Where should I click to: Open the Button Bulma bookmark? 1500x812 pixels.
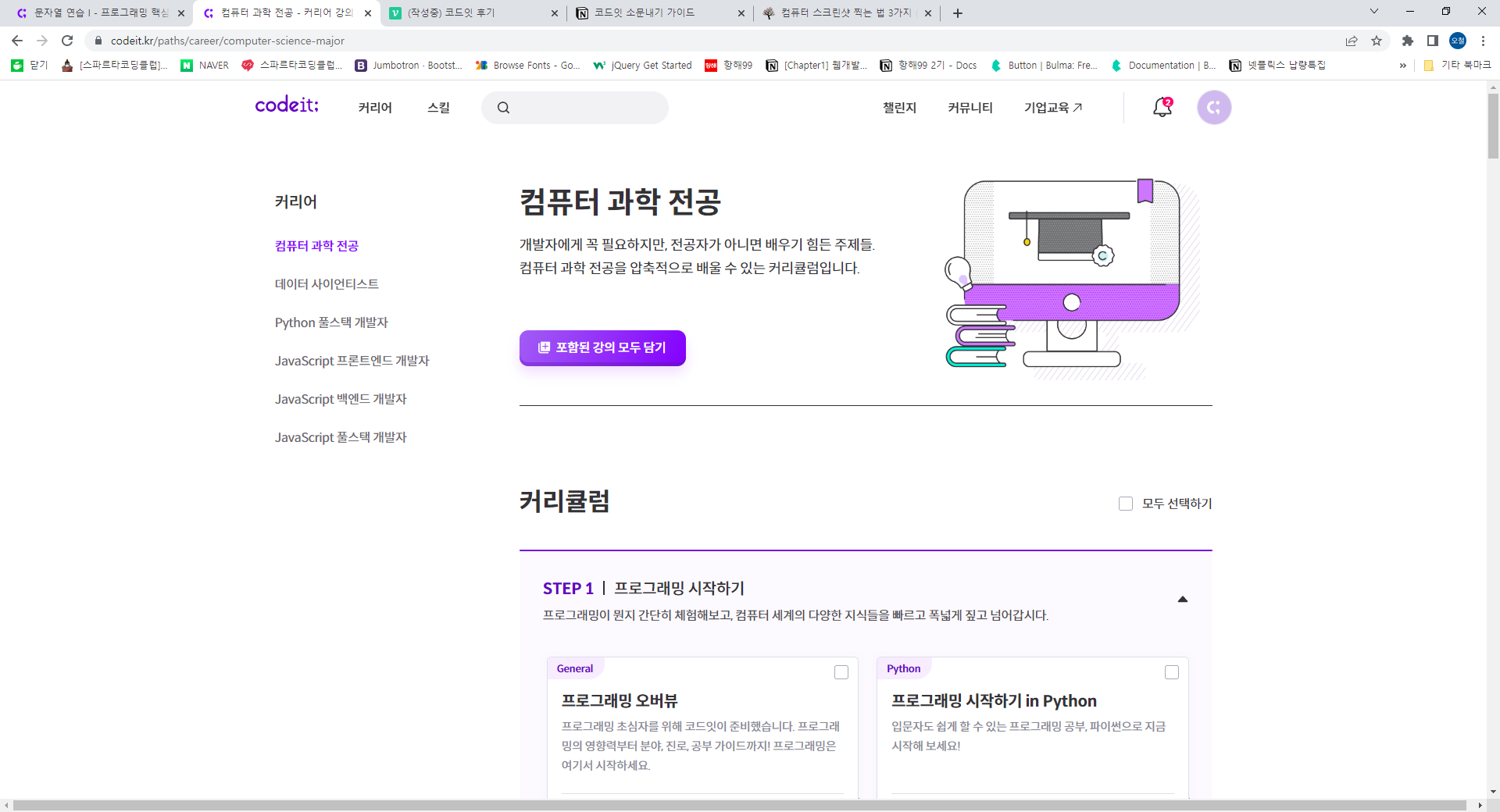click(1043, 66)
